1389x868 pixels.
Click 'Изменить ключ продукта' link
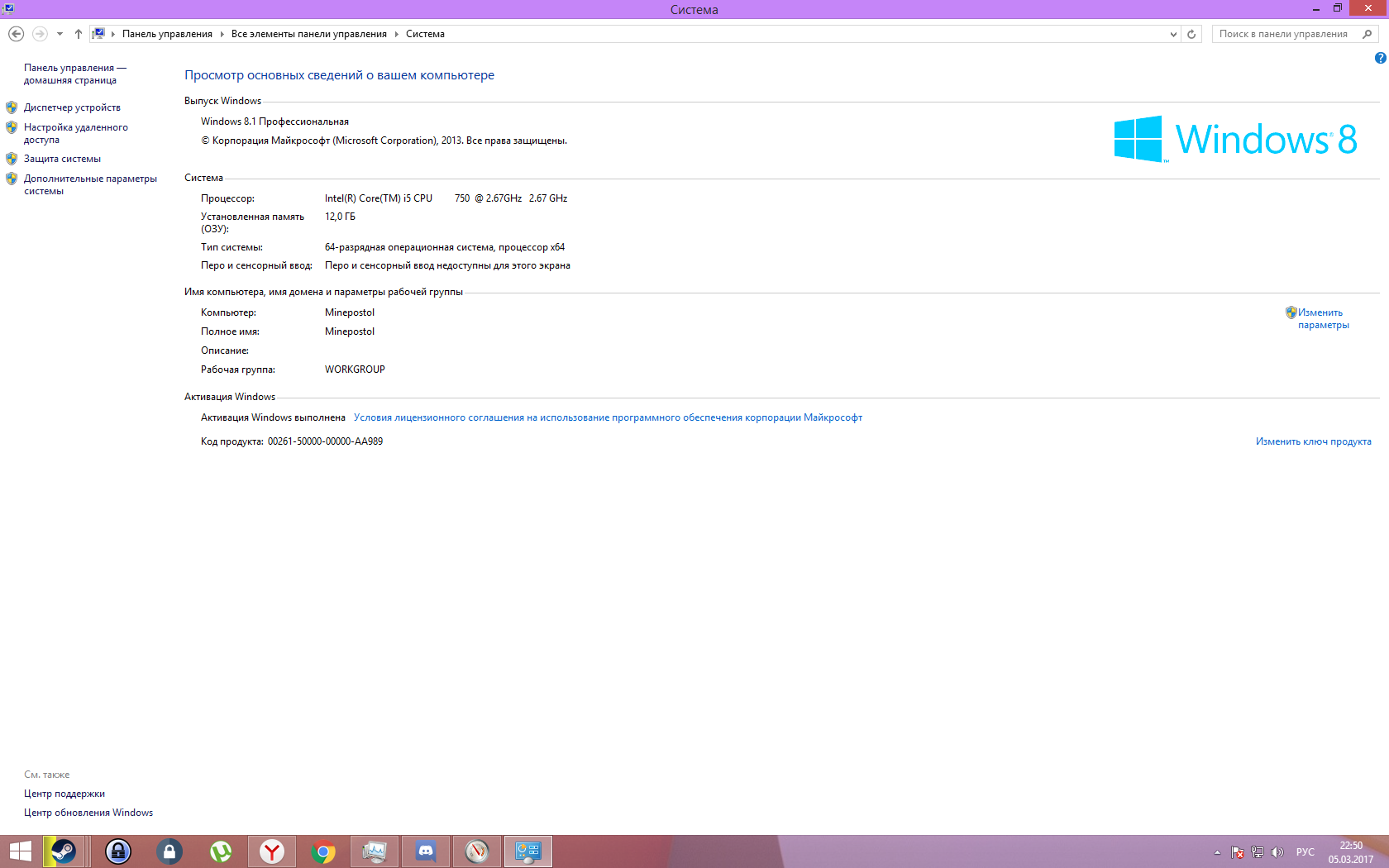tap(1313, 441)
